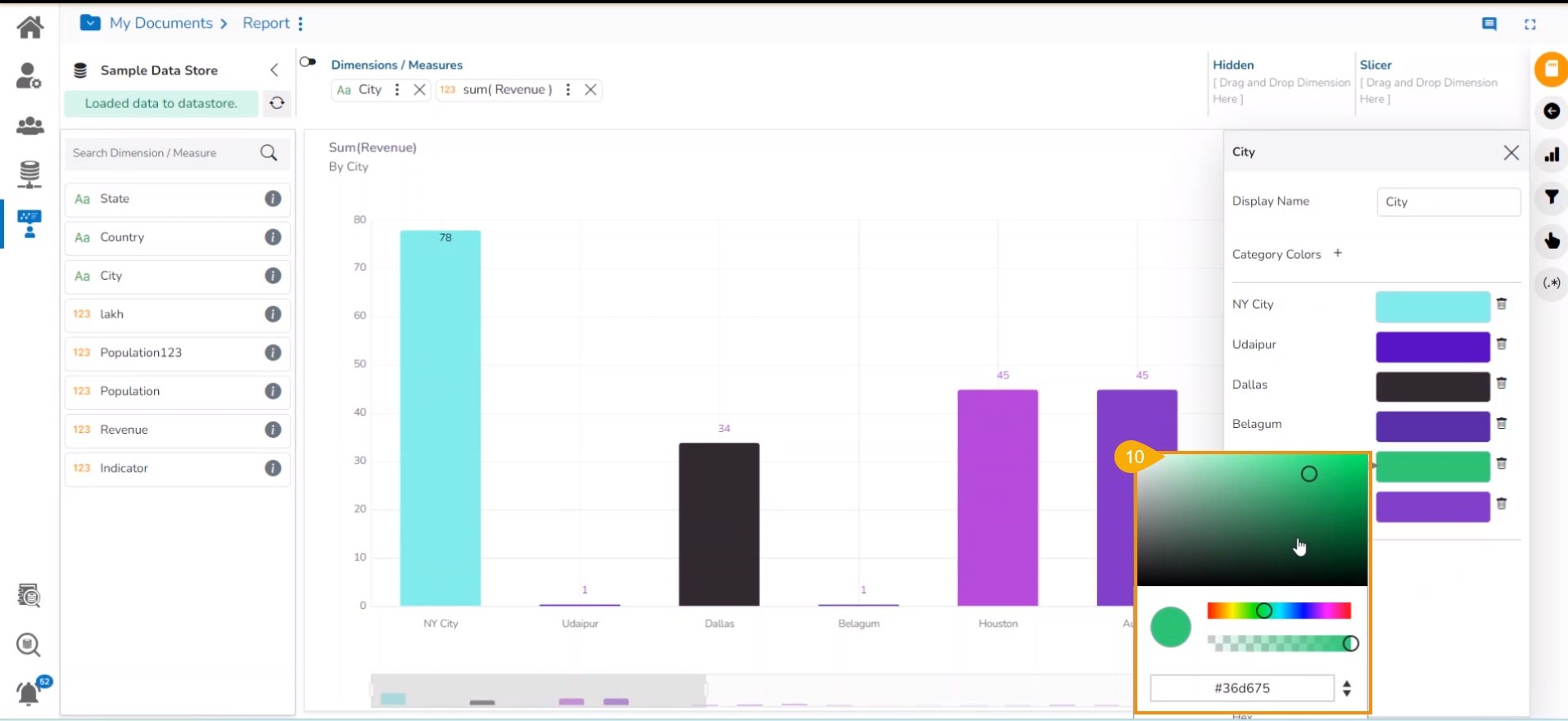1568x721 pixels.
Task: Open the NY City color swatch
Action: [1433, 307]
